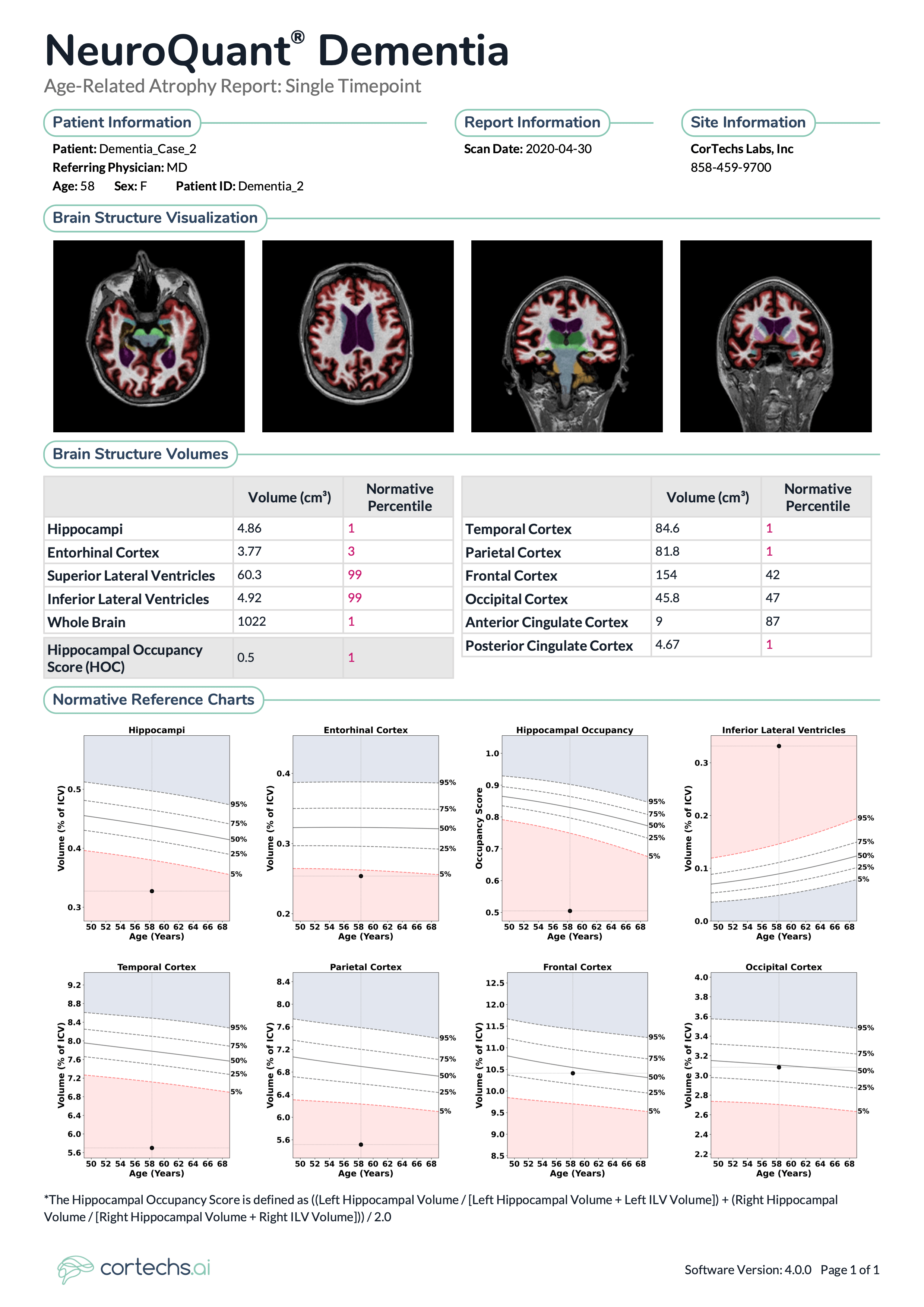This screenshot has height=1307, width=924.
Task: Click the Temporal Cortex row label
Action: click(518, 530)
